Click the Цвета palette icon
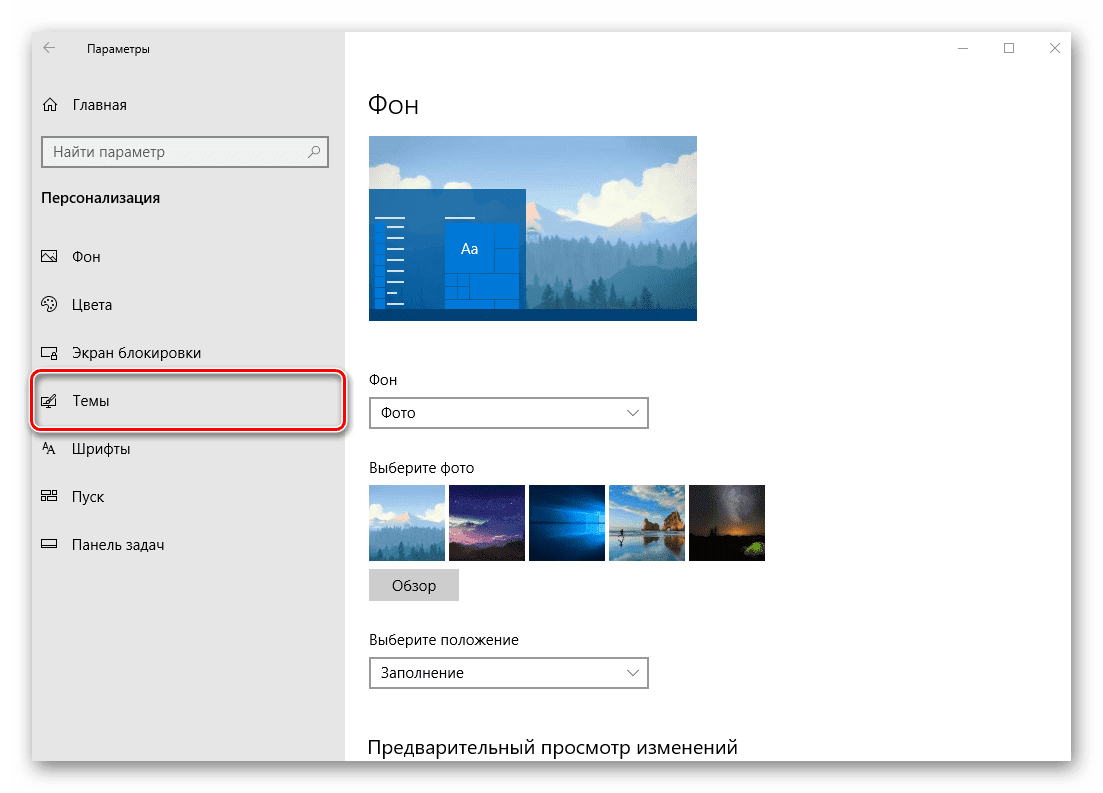This screenshot has height=793, width=1103. pyautogui.click(x=49, y=304)
